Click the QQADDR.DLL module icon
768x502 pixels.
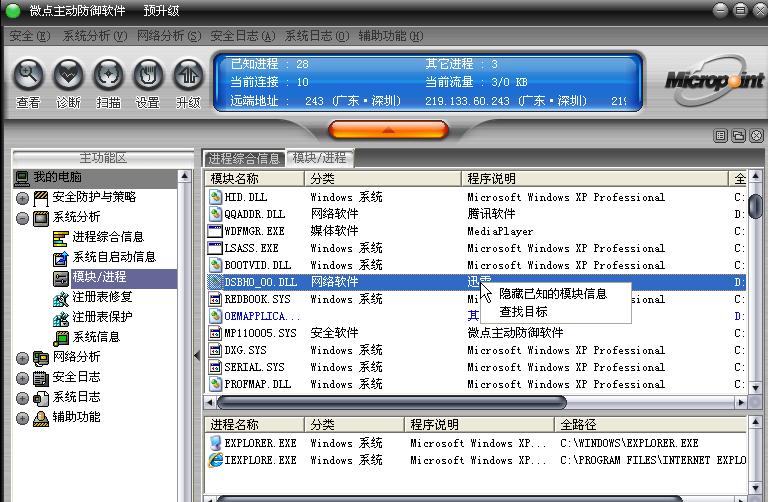pos(216,214)
